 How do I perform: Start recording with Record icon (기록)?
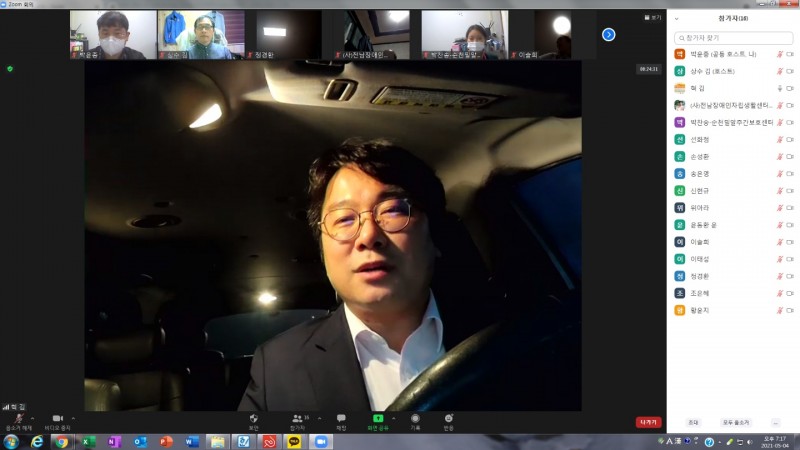point(415,418)
